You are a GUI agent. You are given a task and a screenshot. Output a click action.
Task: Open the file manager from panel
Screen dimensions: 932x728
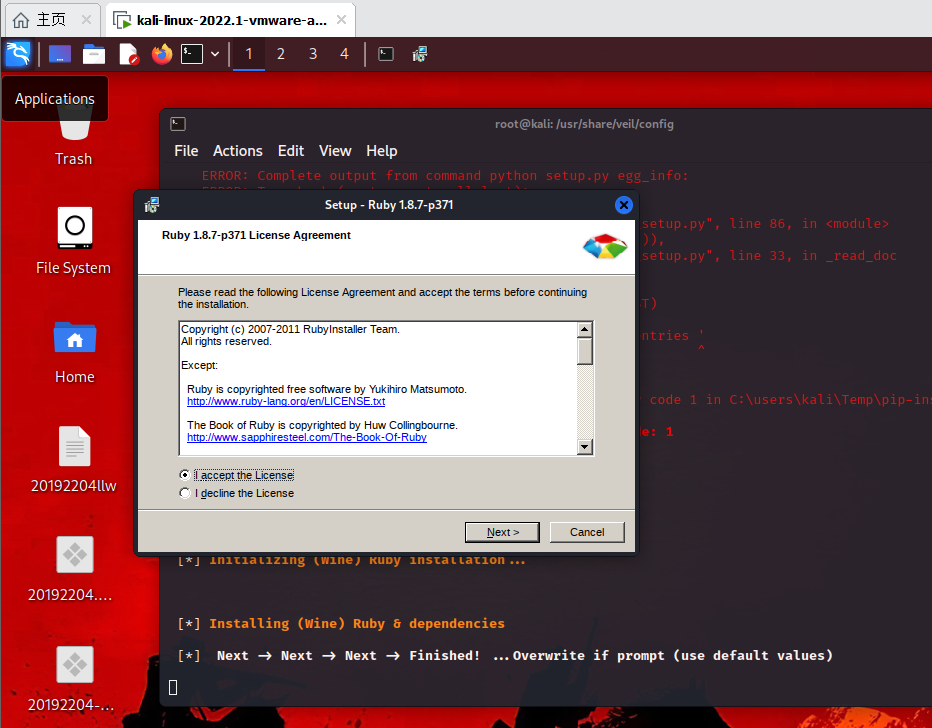click(93, 54)
